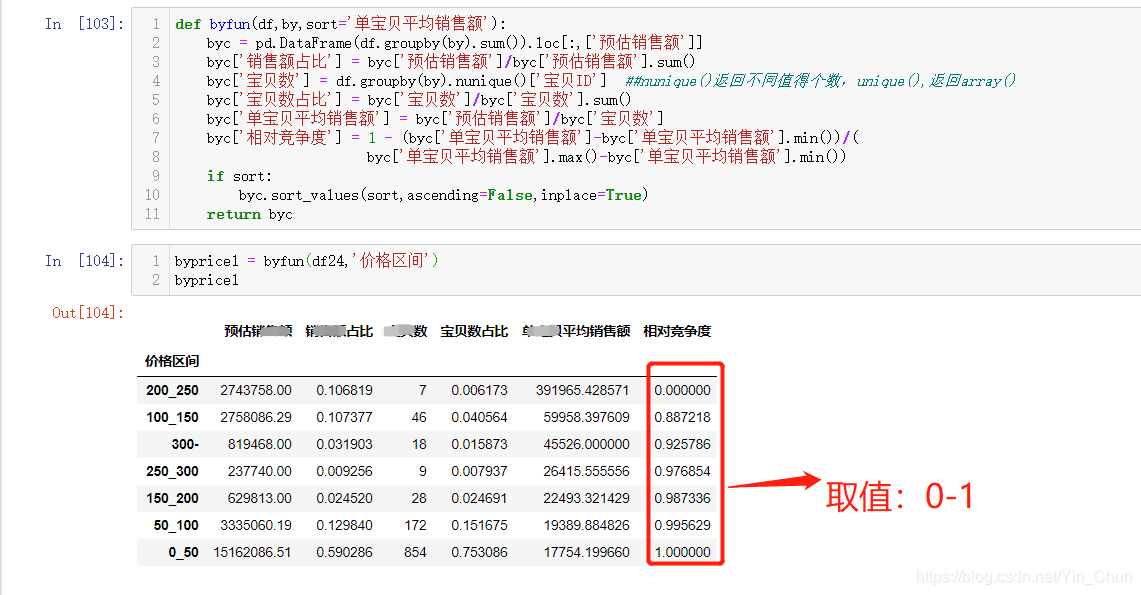Click the def byfun code line
The image size is (1141, 595).
pyautogui.click(x=341, y=24)
